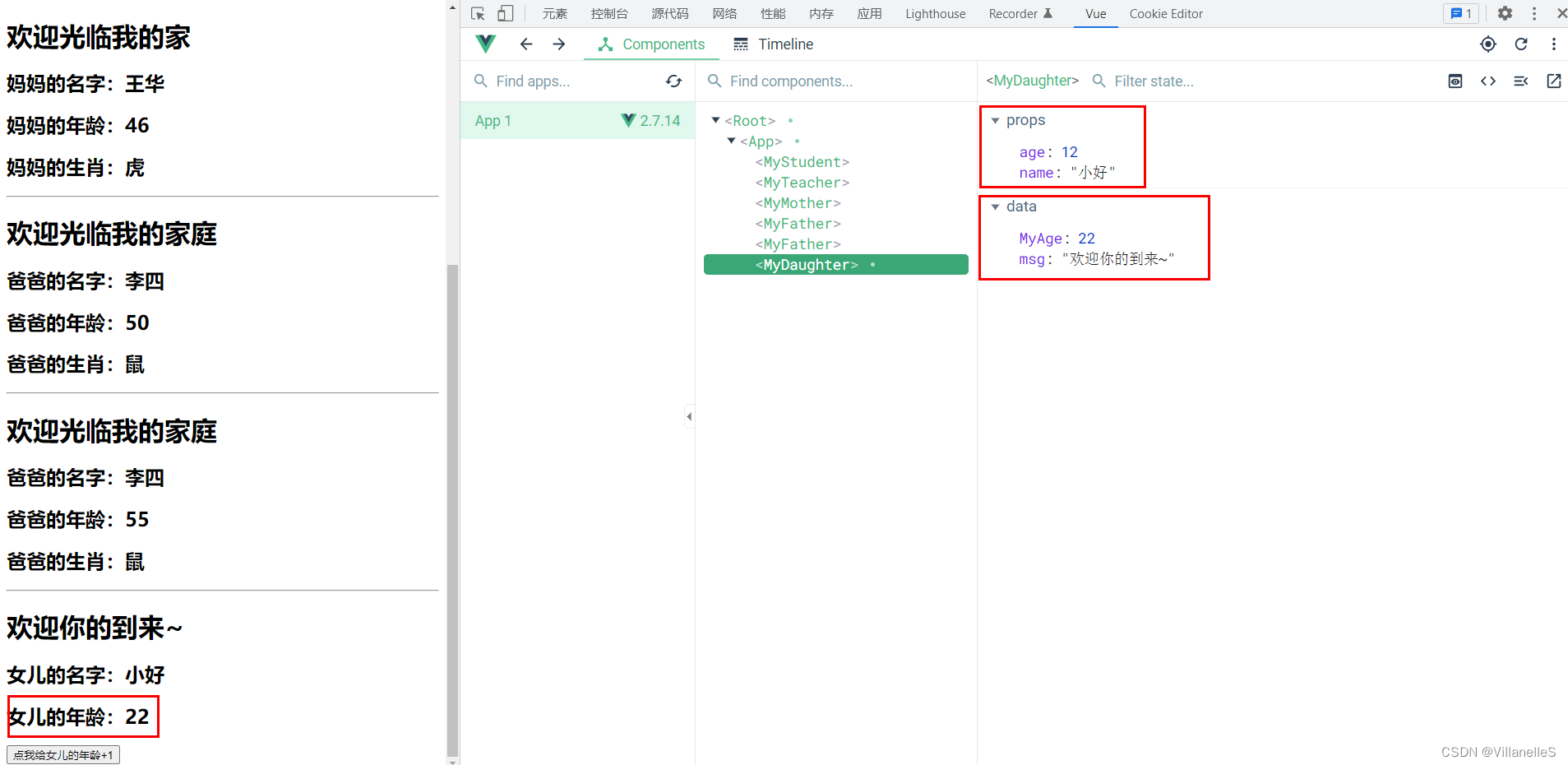Viewport: 1568px width, 765px height.
Task: Toggle the device toolbar icon
Action: (x=506, y=14)
